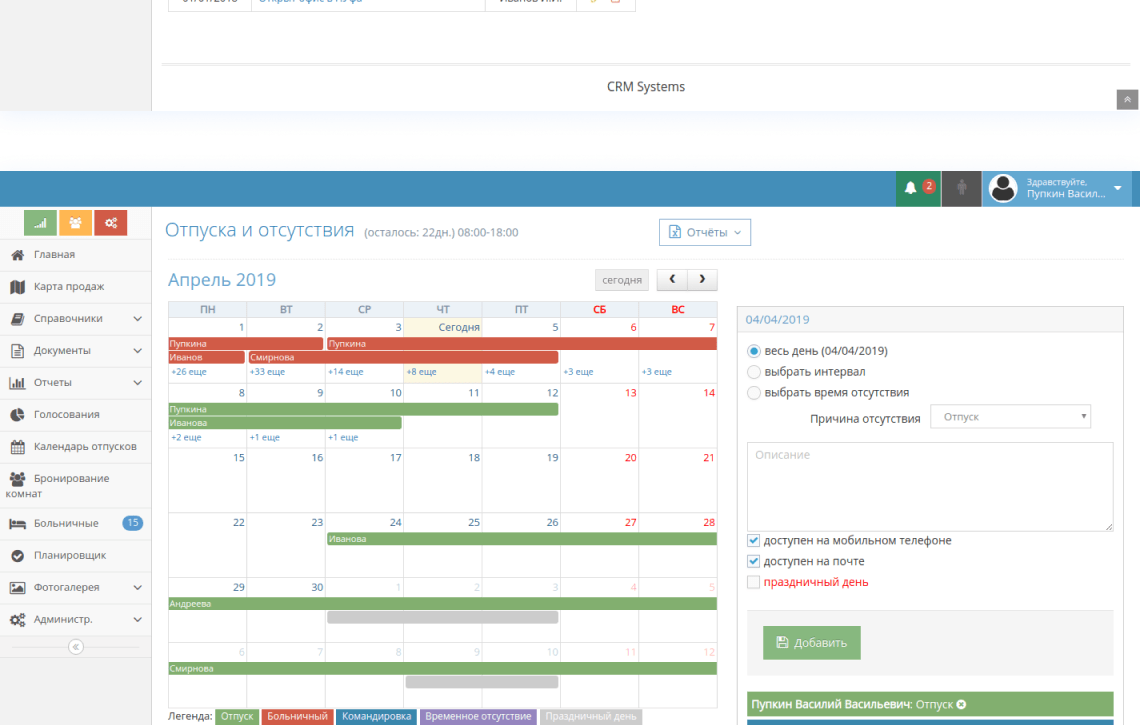Select the red gears tab icon above sidebar
This screenshot has width=1140, height=725.
(x=111, y=222)
